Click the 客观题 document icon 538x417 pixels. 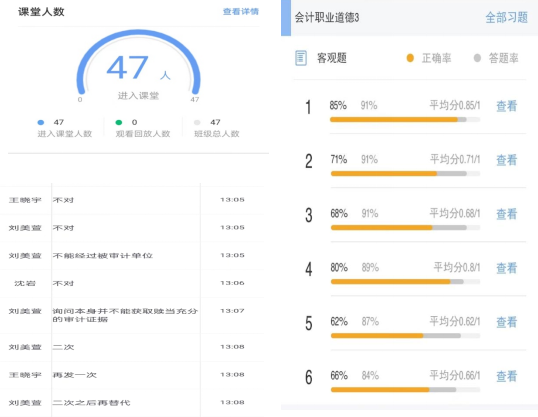[301, 58]
